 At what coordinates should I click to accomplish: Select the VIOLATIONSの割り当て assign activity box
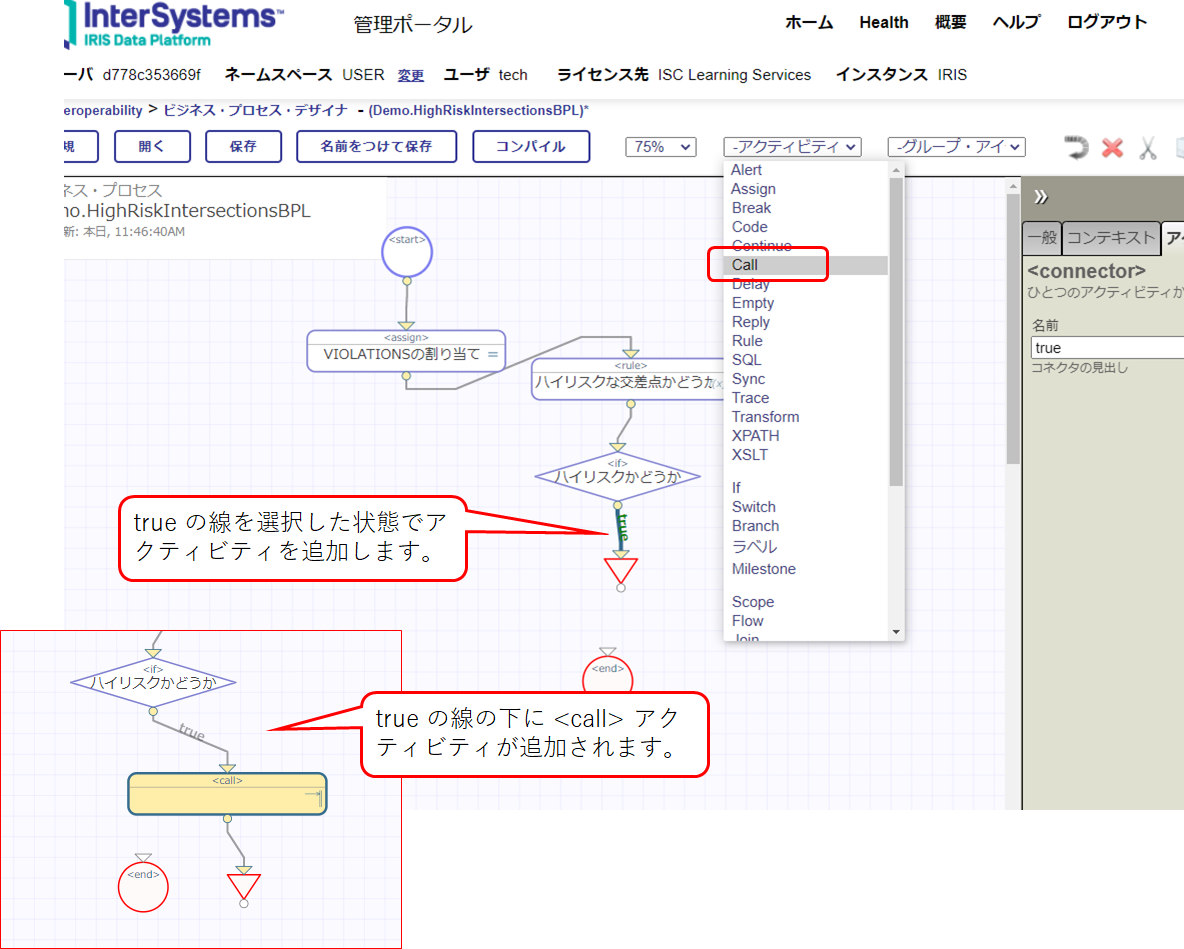coord(405,352)
